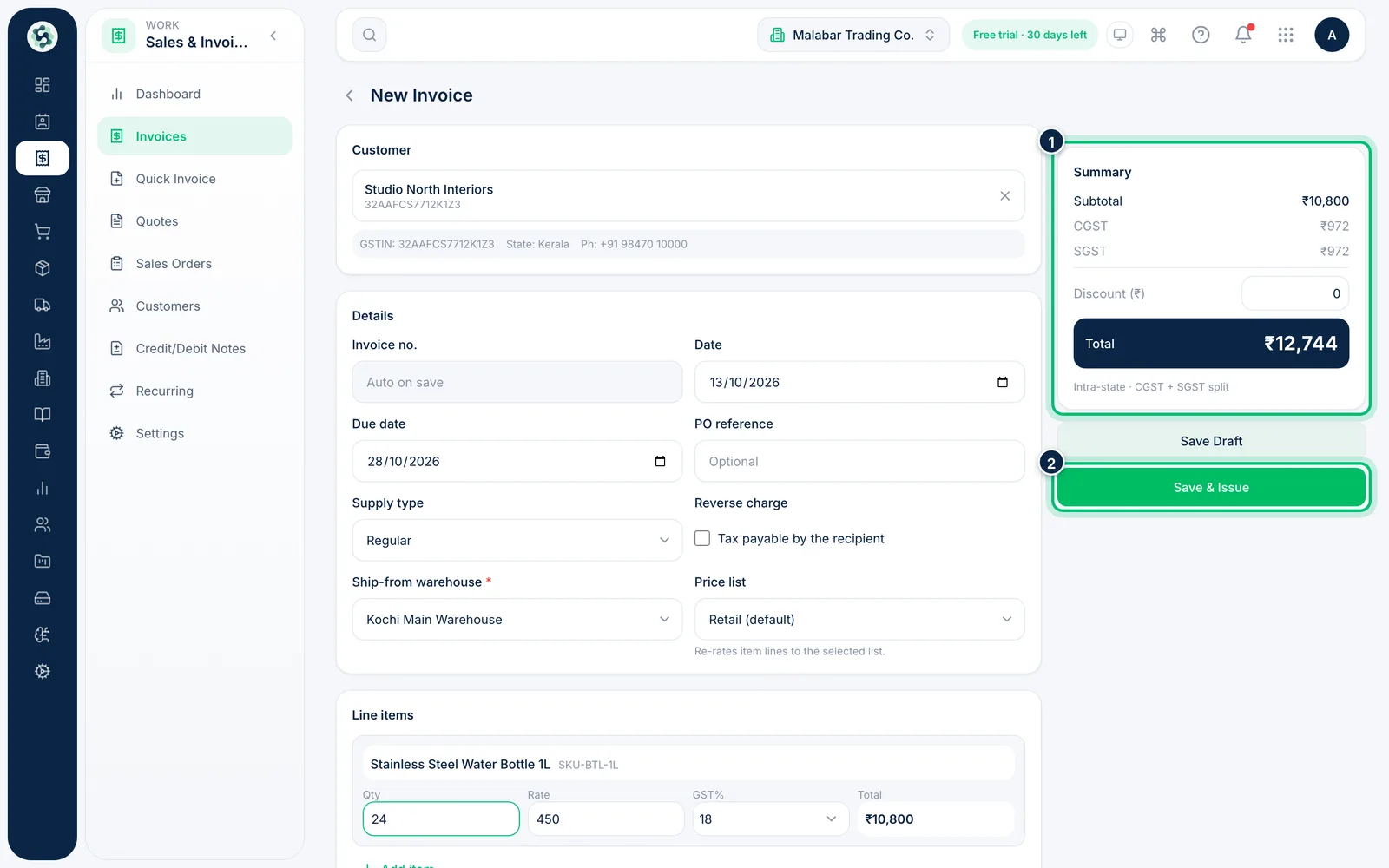
Task: Go to Dashboard in the sidebar
Action: [x=194, y=94]
